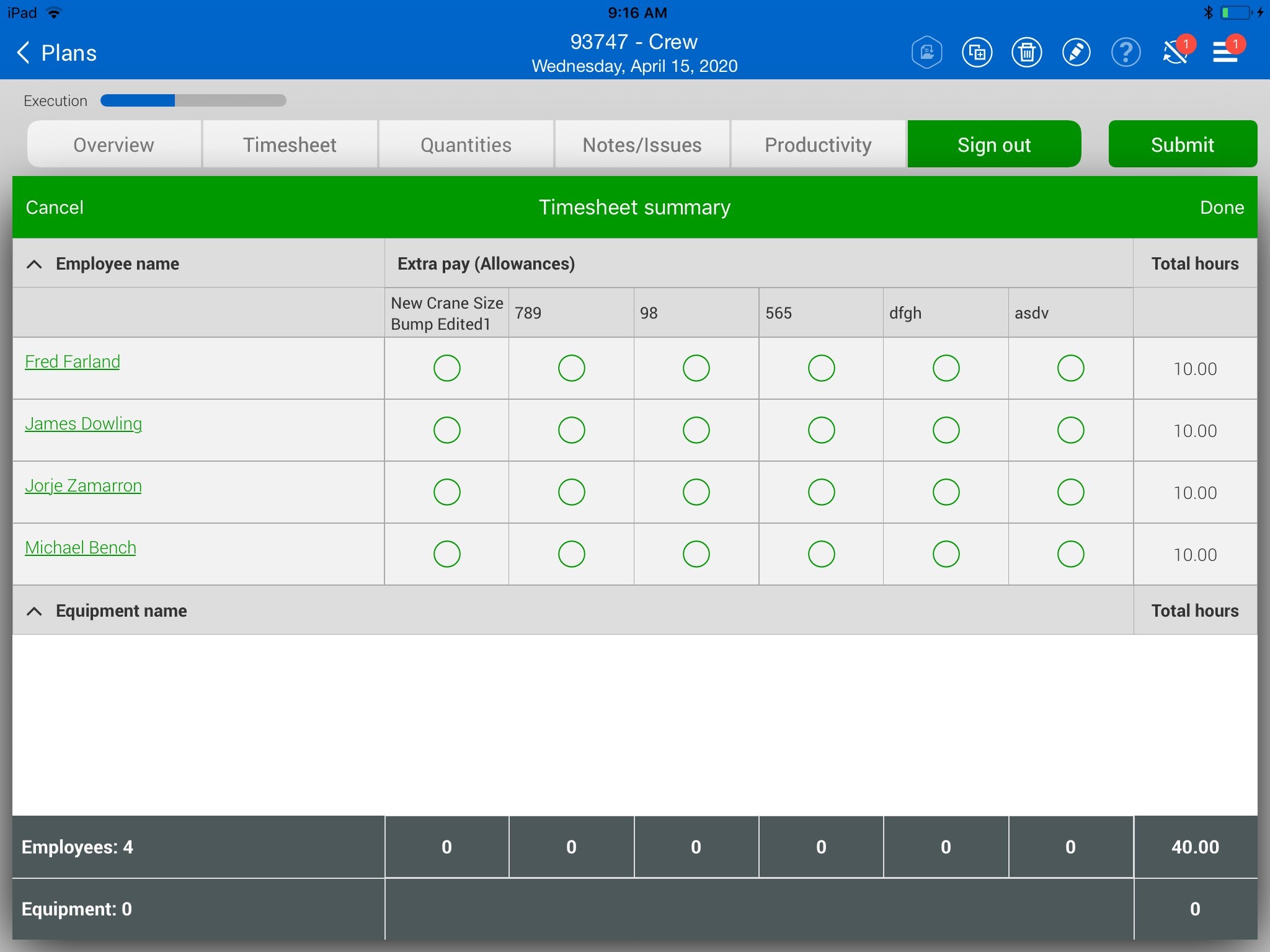This screenshot has height=952, width=1270.
Task: Tap Done on Timesheet summary
Action: (1221, 207)
